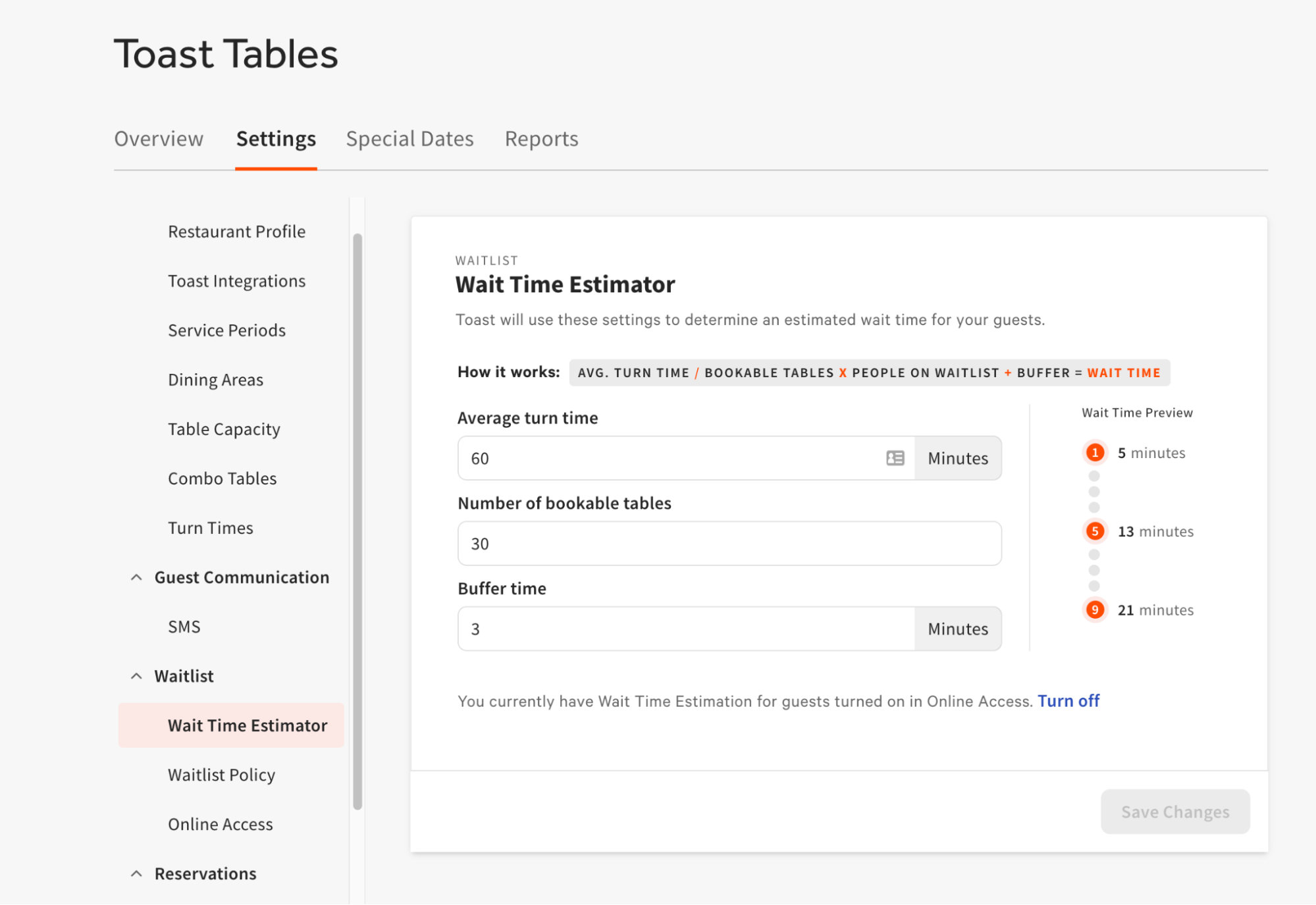Open Restaurant Profile settings
The width and height of the screenshot is (1316, 905).
(236, 231)
